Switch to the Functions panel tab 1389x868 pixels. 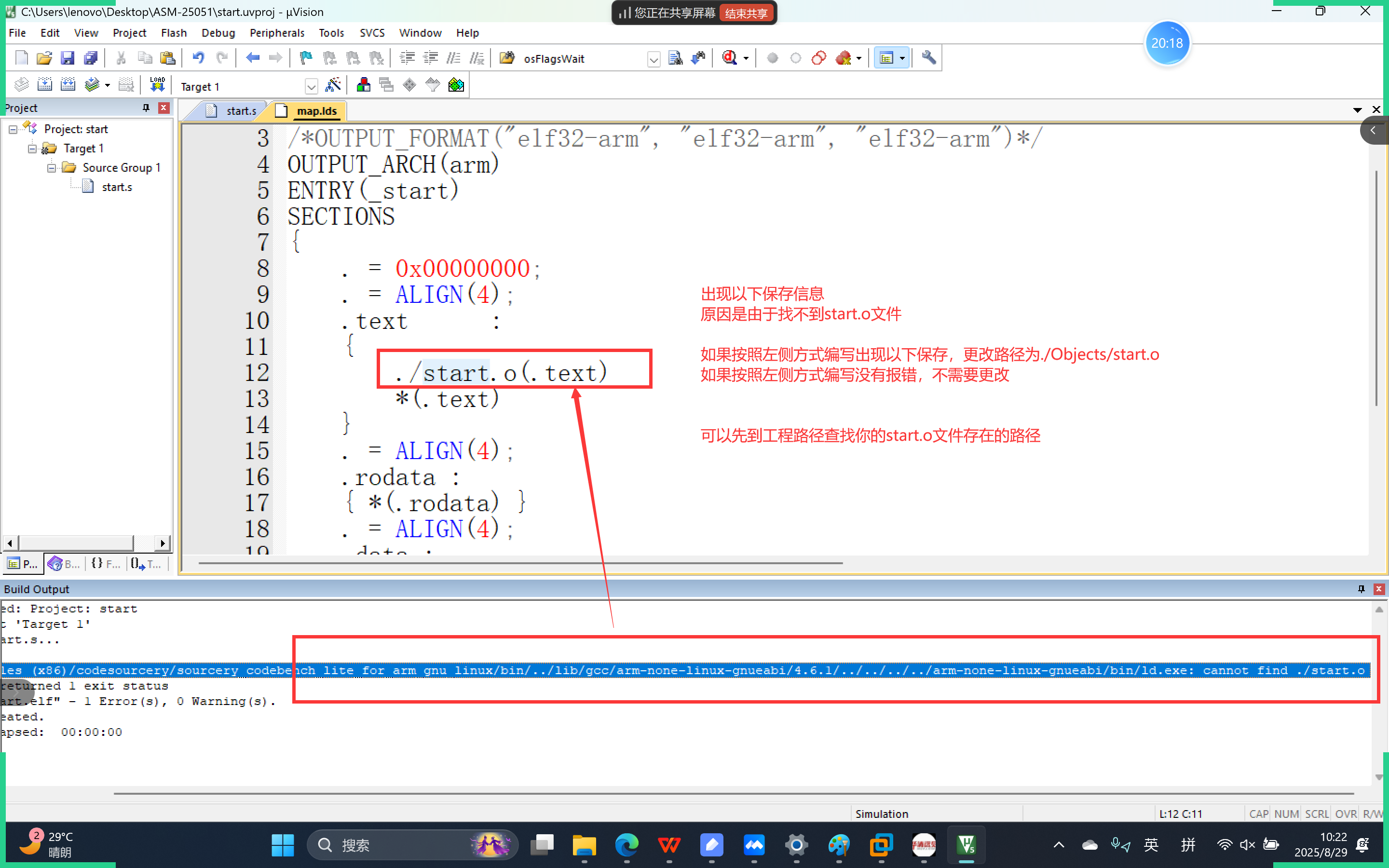pyautogui.click(x=106, y=564)
